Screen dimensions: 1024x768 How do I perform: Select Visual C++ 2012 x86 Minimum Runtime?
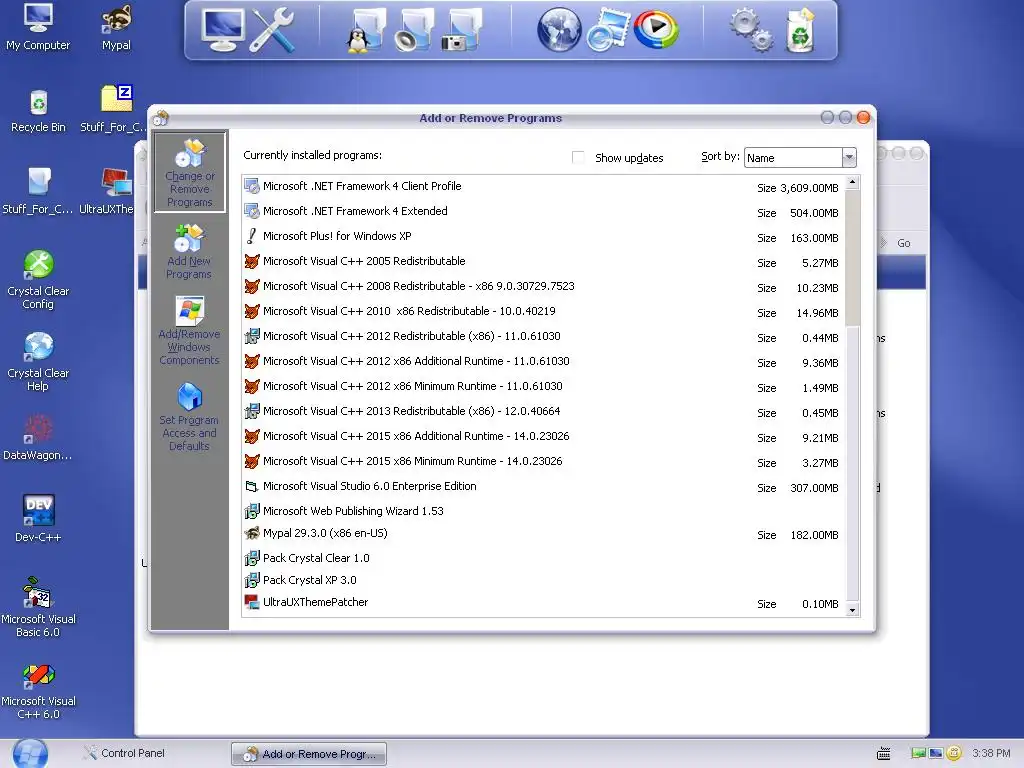543,387
